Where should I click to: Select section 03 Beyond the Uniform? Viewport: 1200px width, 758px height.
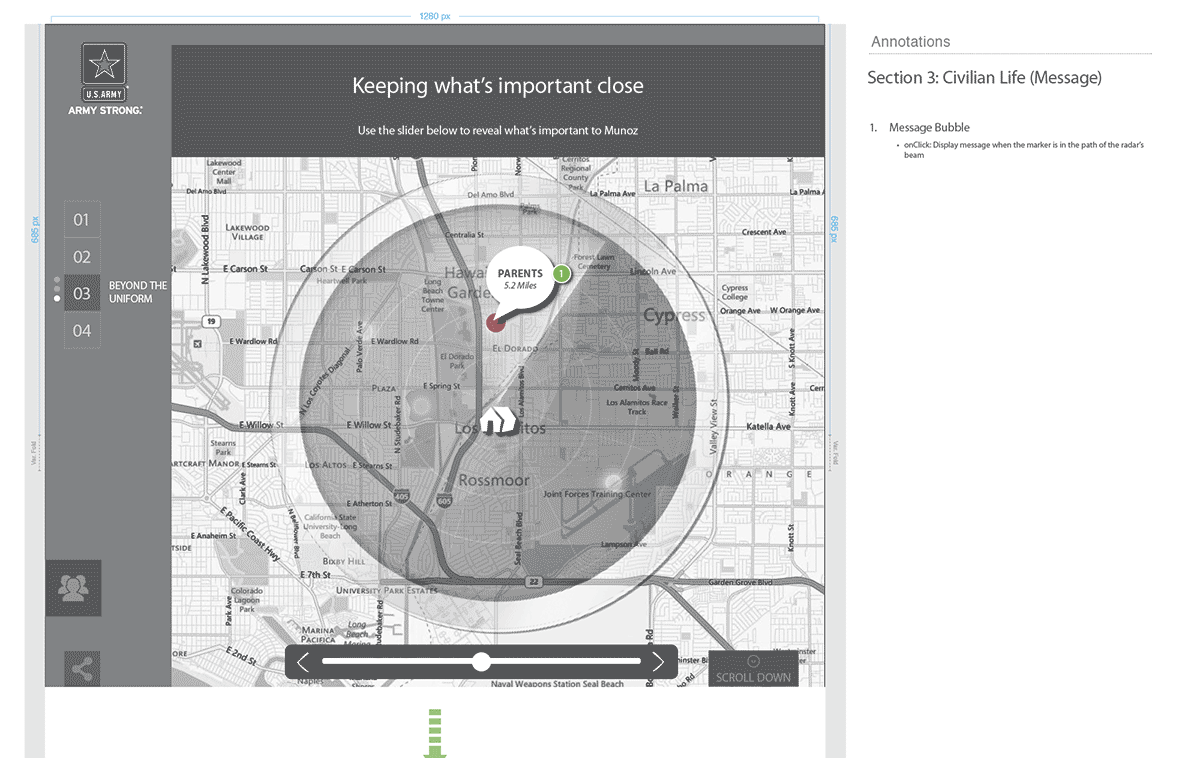click(x=82, y=293)
